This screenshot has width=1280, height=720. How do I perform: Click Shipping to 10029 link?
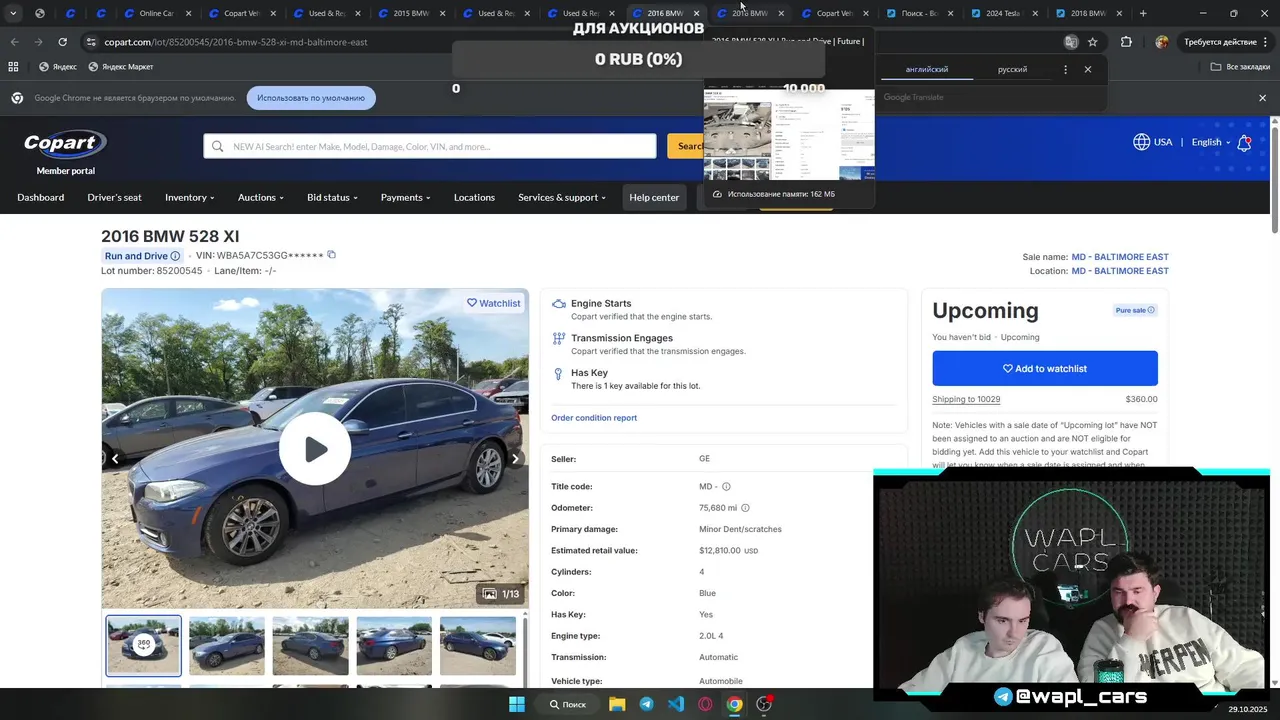(966, 399)
